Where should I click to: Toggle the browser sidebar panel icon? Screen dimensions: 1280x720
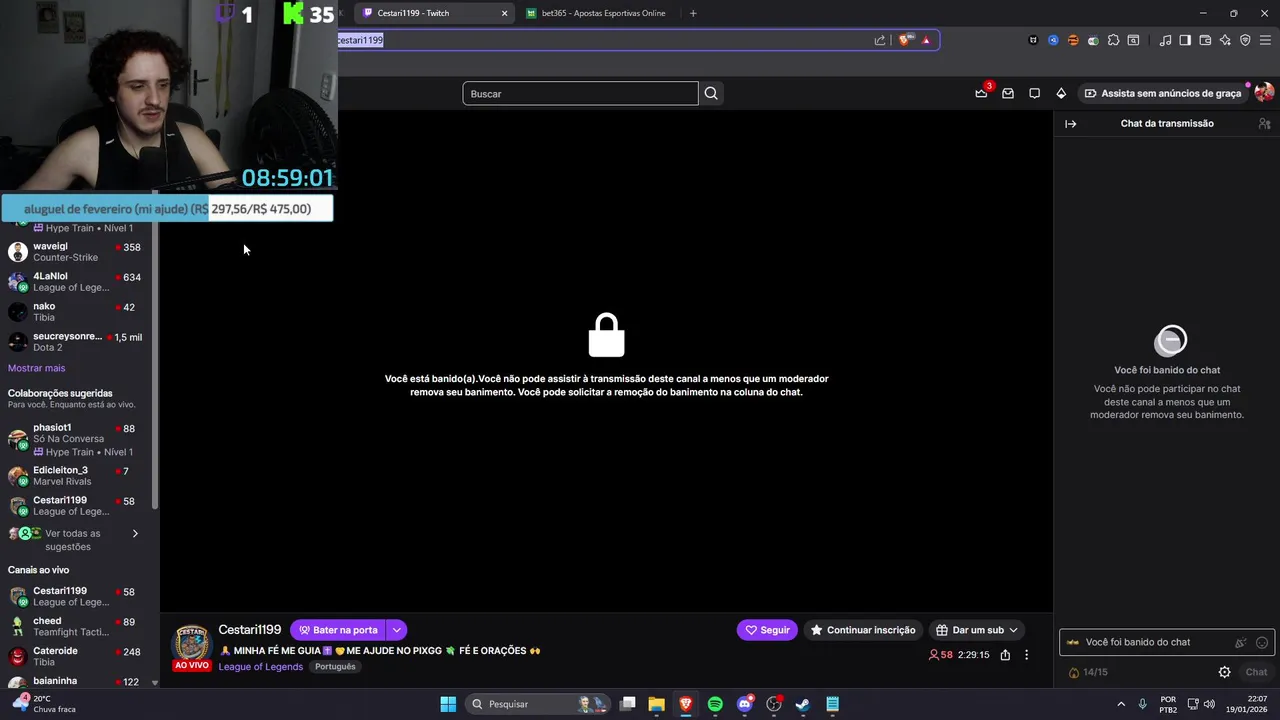tap(1185, 40)
